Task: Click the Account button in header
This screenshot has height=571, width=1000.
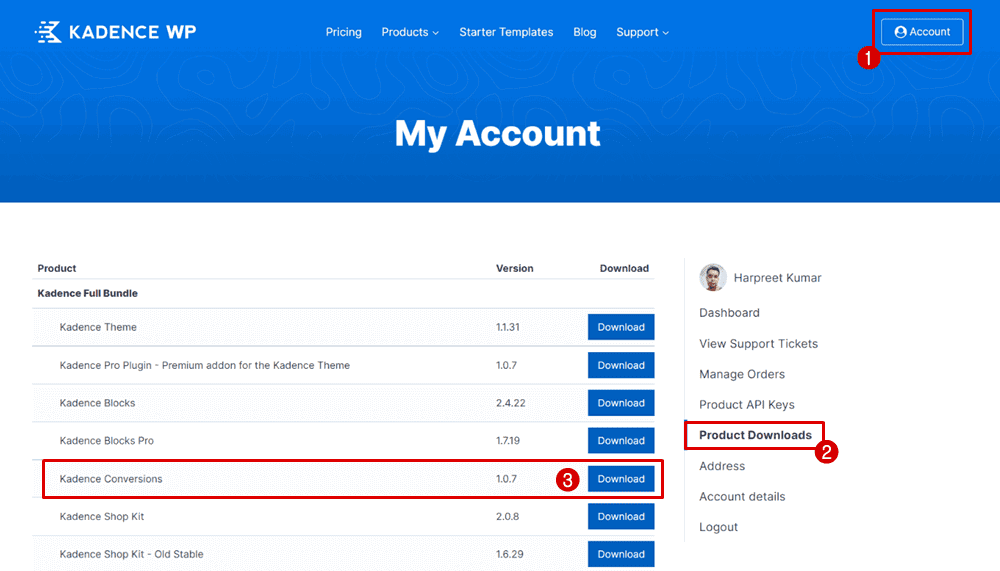Action: pyautogui.click(x=922, y=32)
